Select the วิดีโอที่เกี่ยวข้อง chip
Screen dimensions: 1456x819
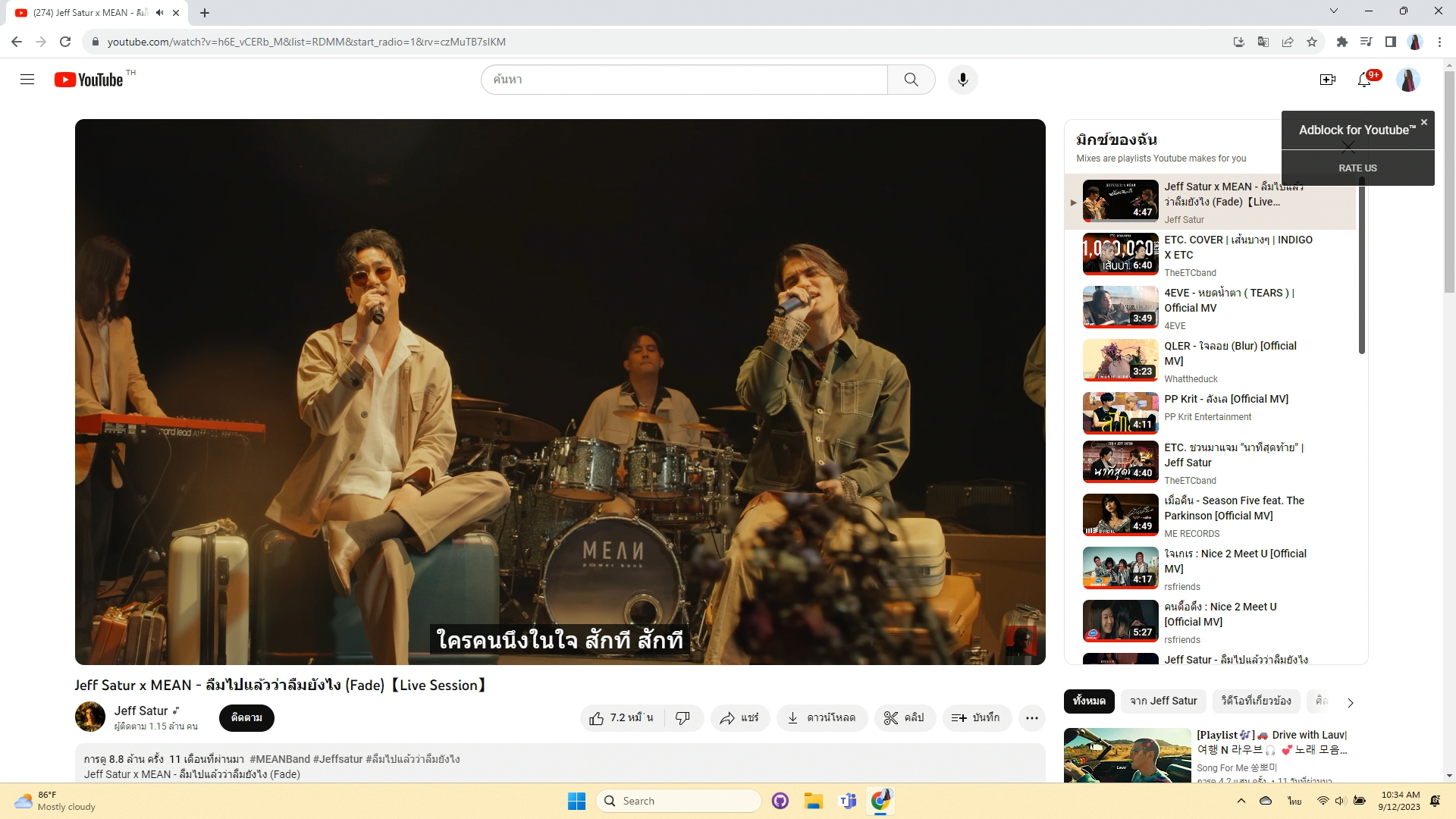click(x=1256, y=701)
